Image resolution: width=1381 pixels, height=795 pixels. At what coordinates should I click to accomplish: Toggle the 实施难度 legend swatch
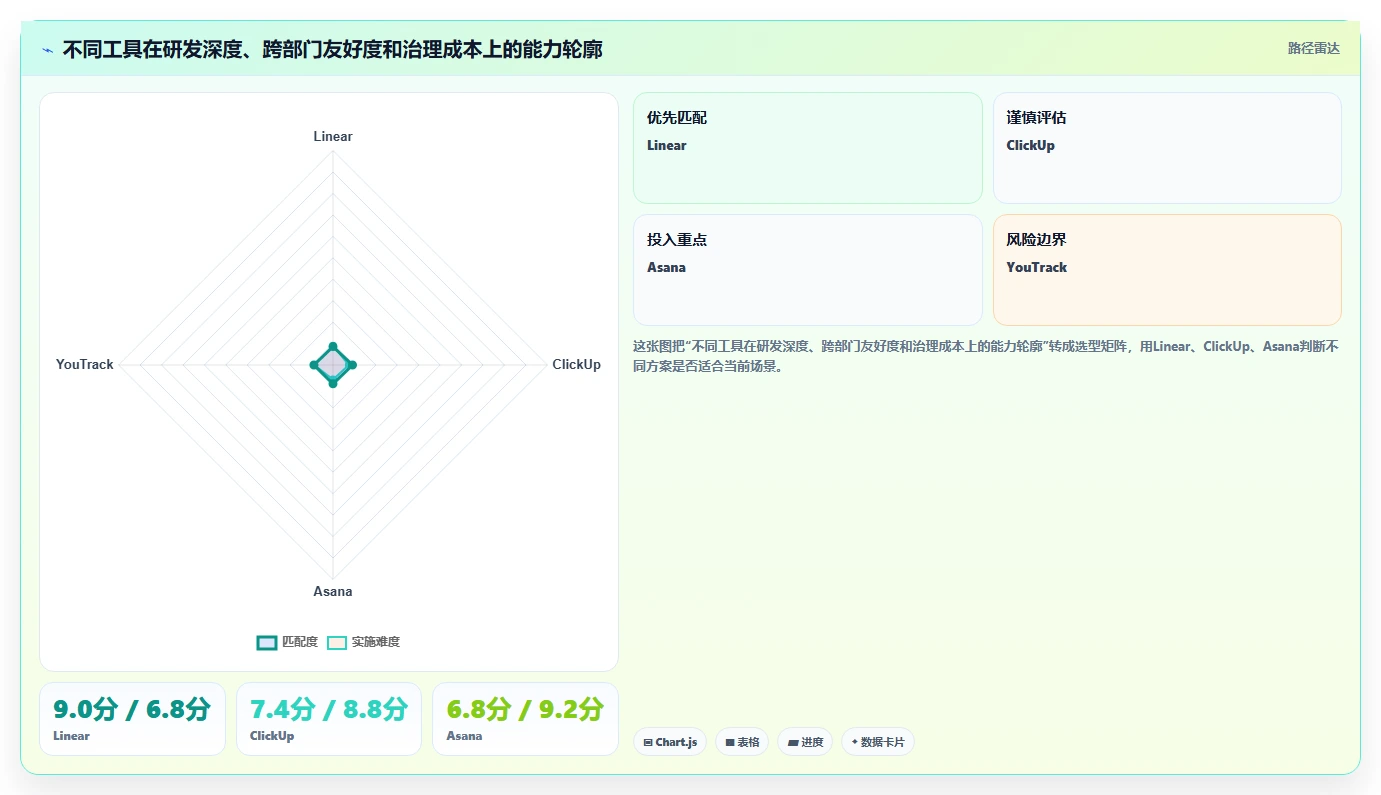pos(337,642)
